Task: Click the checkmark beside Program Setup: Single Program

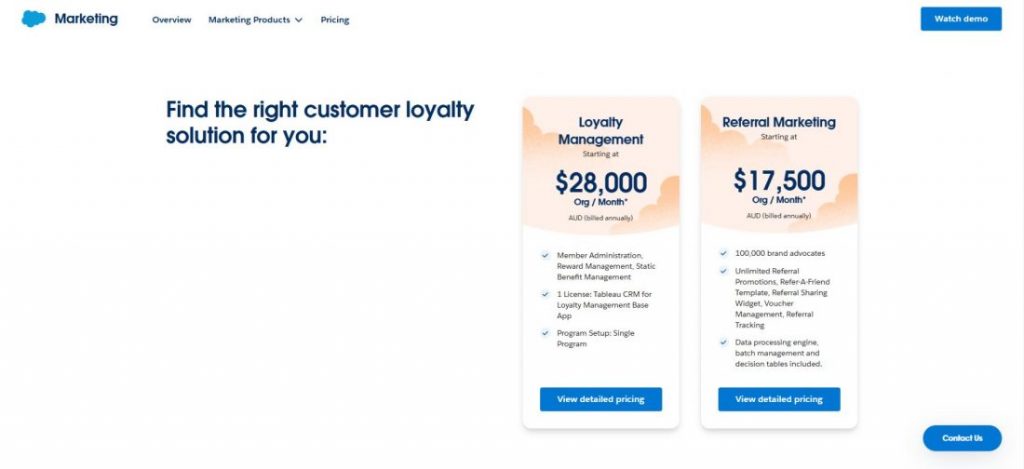Action: pos(545,332)
